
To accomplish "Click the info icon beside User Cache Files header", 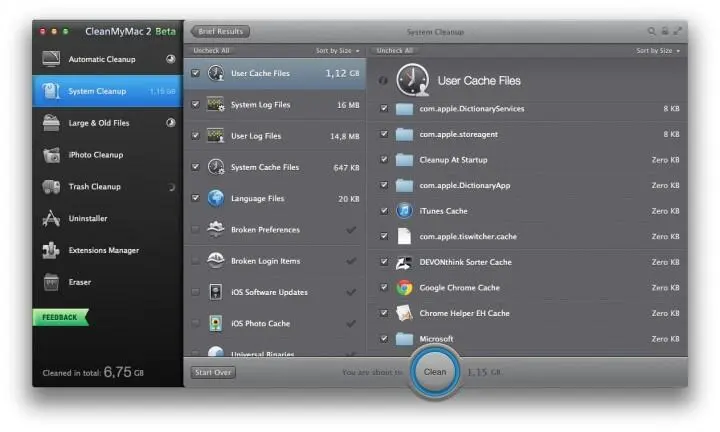I will tap(383, 81).
